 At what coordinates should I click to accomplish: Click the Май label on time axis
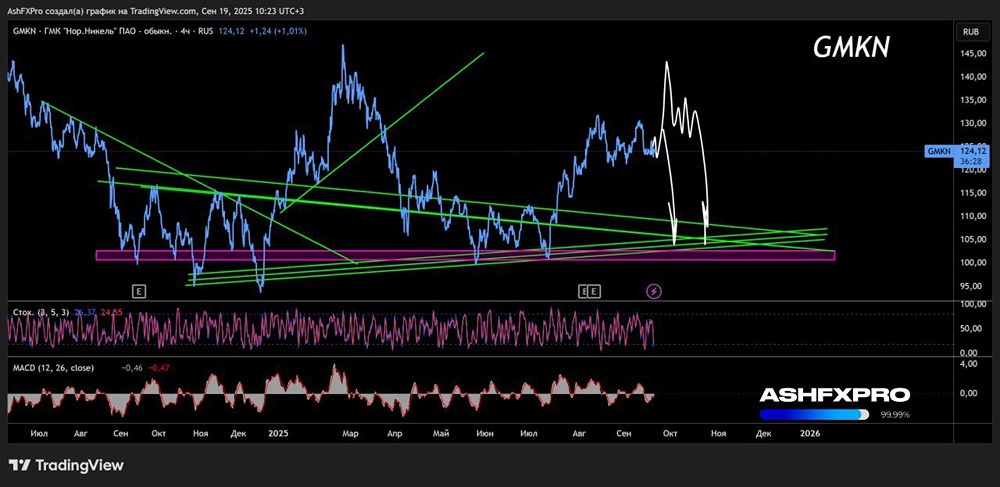441,433
